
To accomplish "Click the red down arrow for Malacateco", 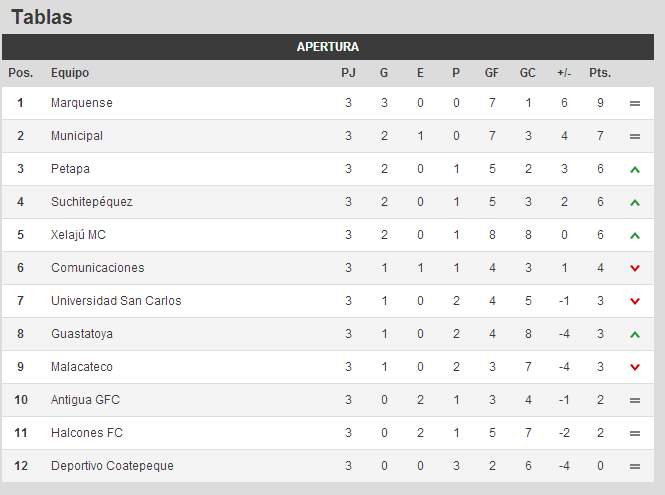I will tap(634, 367).
